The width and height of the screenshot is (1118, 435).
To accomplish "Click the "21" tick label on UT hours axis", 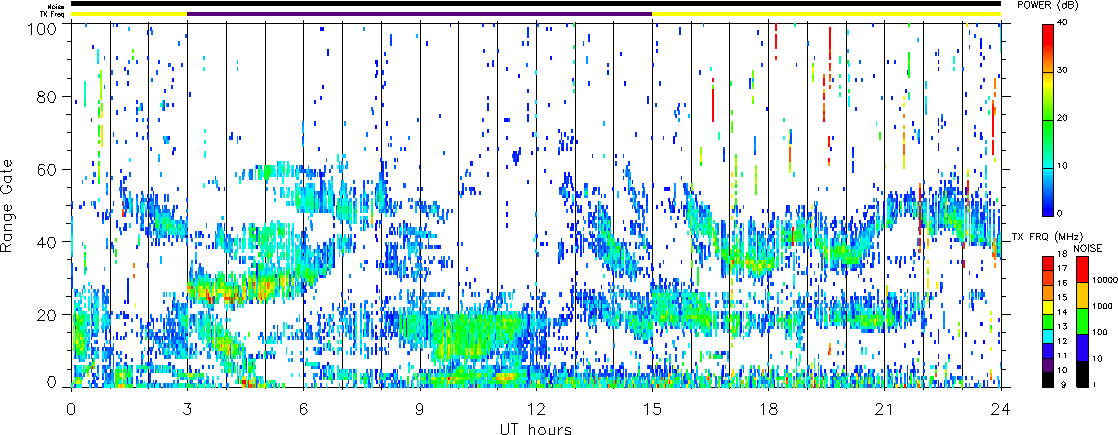I will point(885,408).
